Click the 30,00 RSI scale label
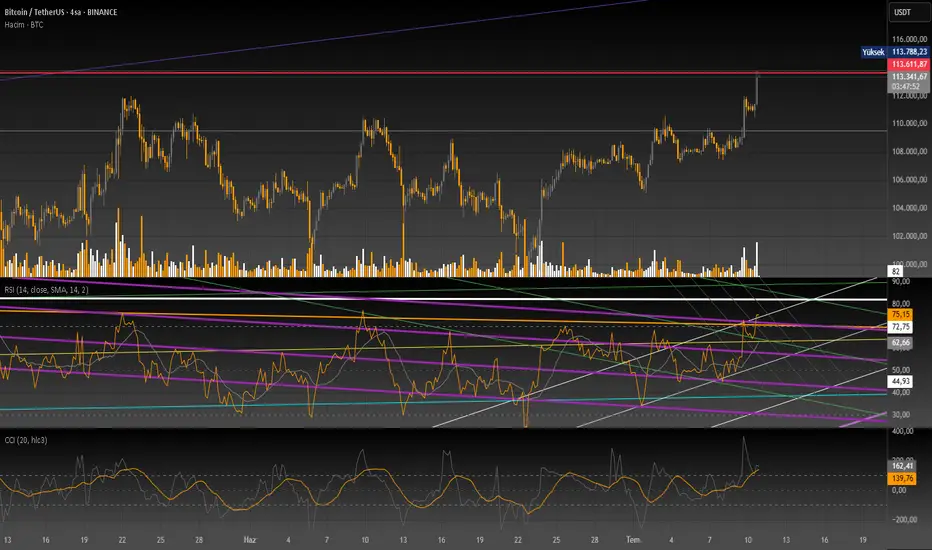The image size is (932, 550). [x=900, y=414]
